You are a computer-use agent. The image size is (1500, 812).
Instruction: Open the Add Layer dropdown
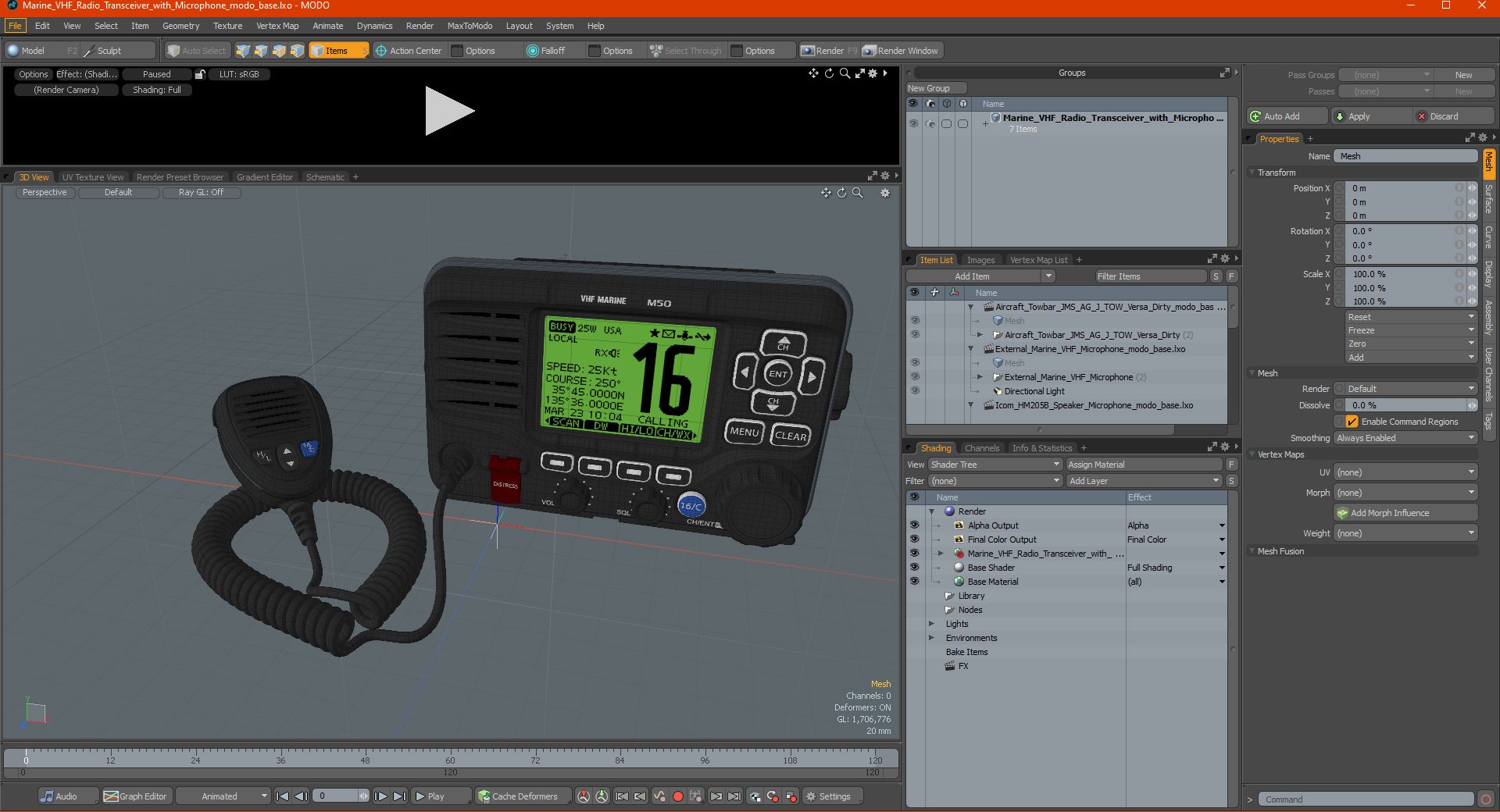(x=1145, y=481)
